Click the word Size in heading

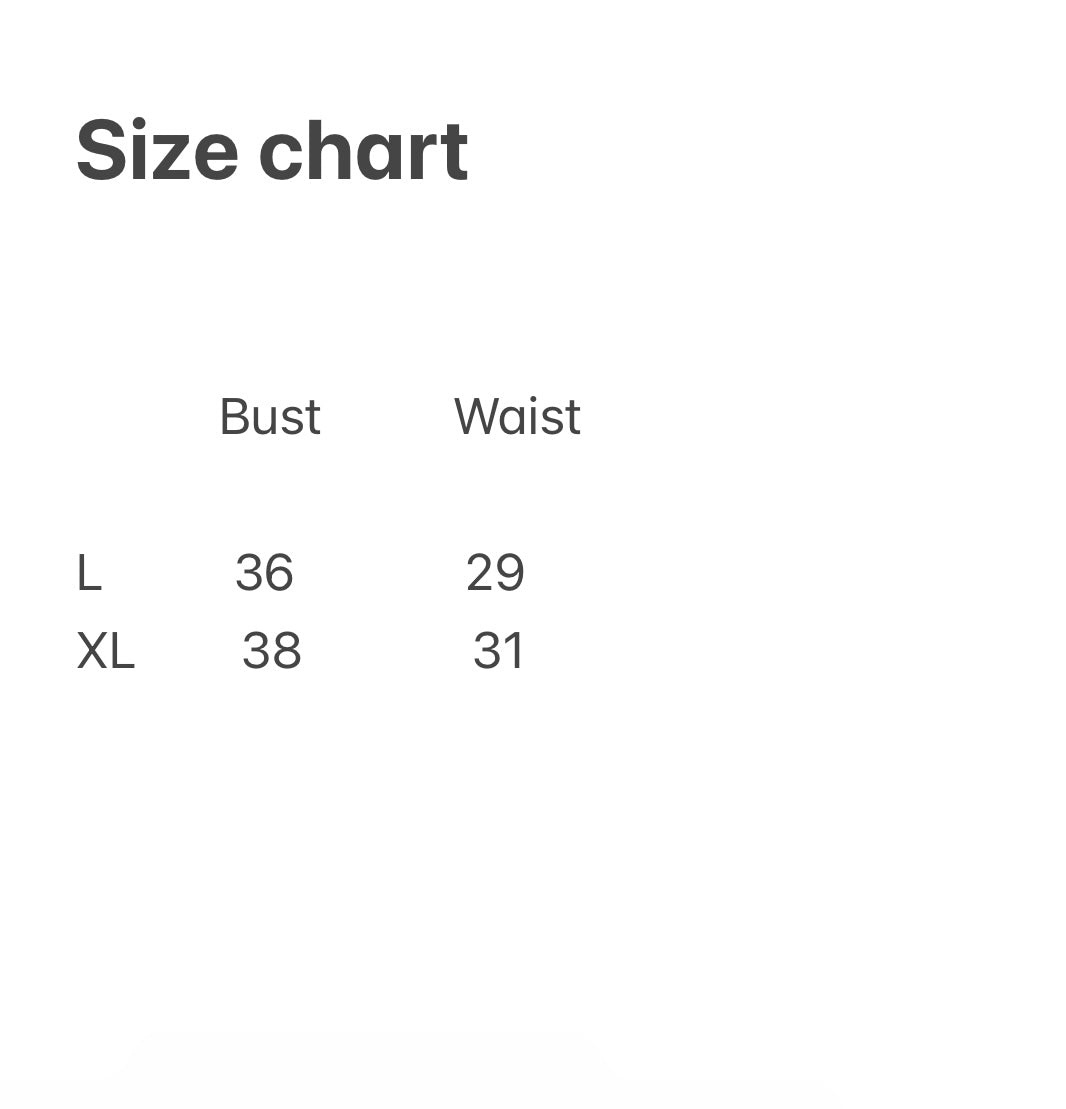pyautogui.click(x=157, y=151)
